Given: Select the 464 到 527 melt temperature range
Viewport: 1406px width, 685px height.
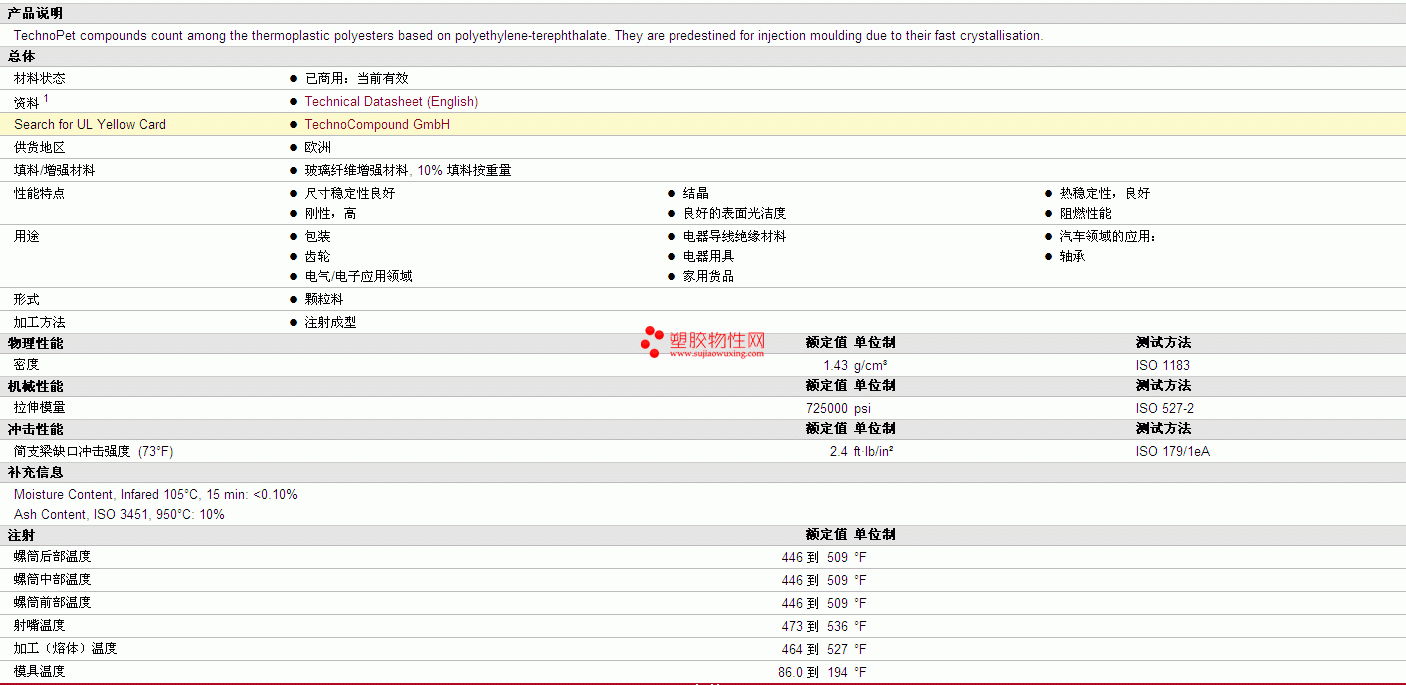Looking at the screenshot, I should 815,649.
